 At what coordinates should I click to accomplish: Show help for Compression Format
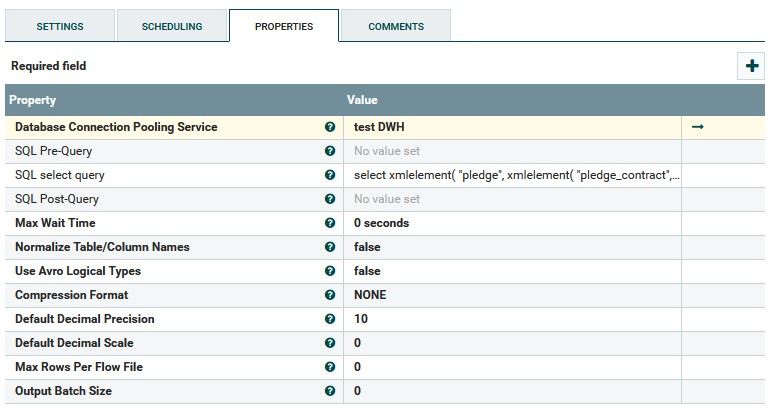[330, 295]
